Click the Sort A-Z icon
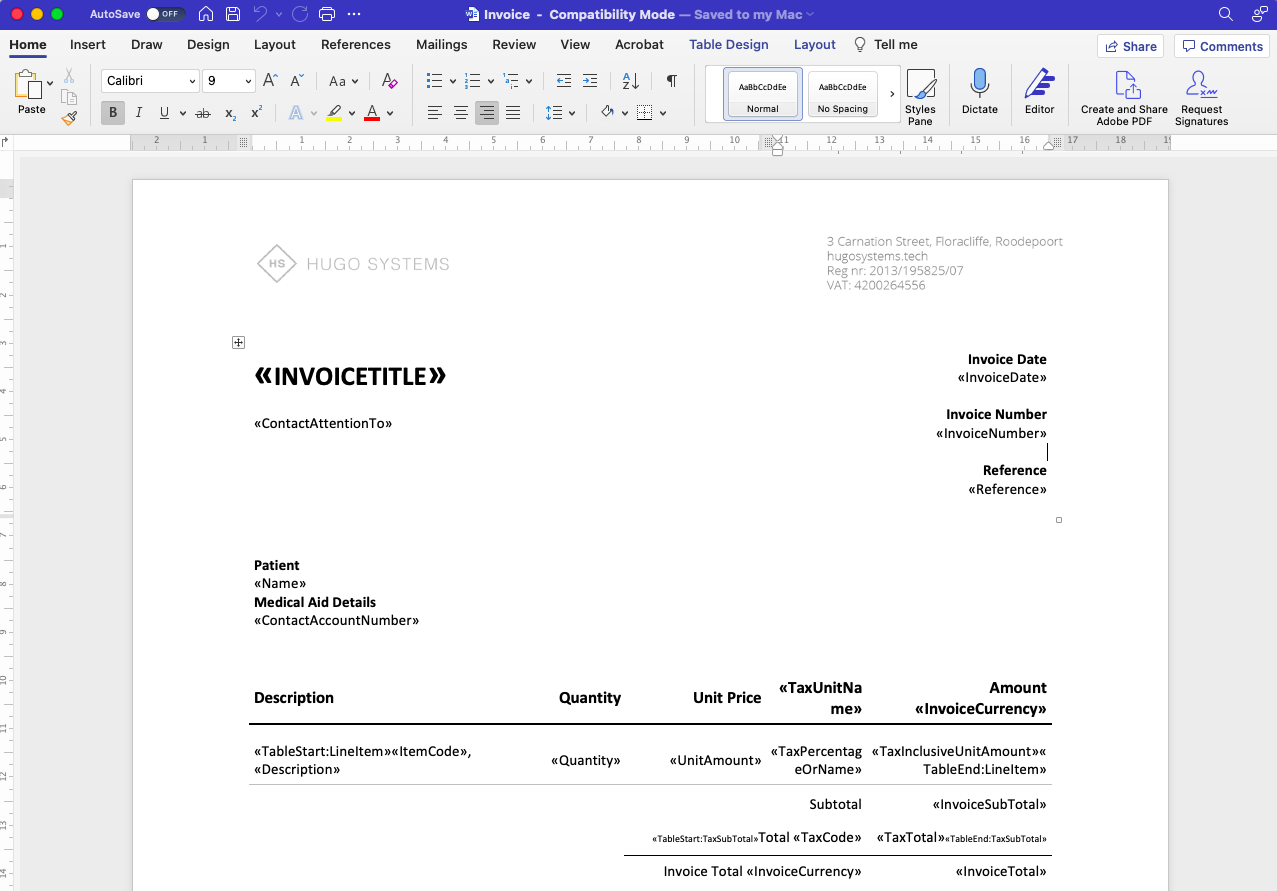 630,82
